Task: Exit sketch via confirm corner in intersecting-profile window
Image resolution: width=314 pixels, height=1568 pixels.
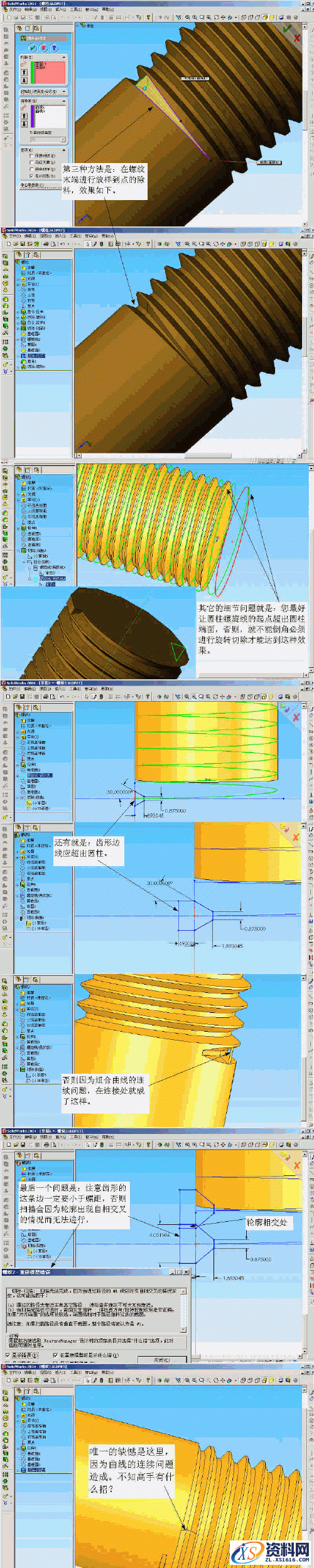Action: pyautogui.click(x=285, y=1155)
